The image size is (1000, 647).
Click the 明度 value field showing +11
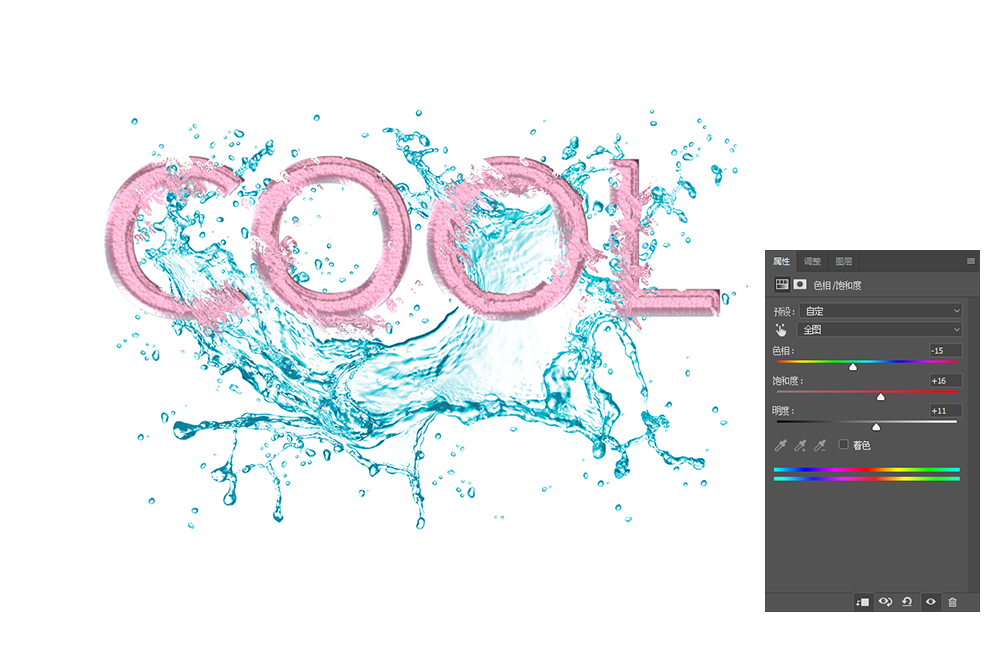click(x=945, y=410)
